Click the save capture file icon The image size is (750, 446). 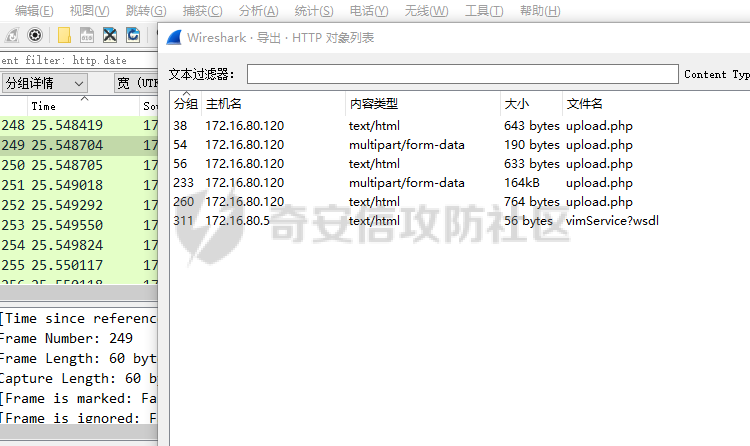click(87, 36)
